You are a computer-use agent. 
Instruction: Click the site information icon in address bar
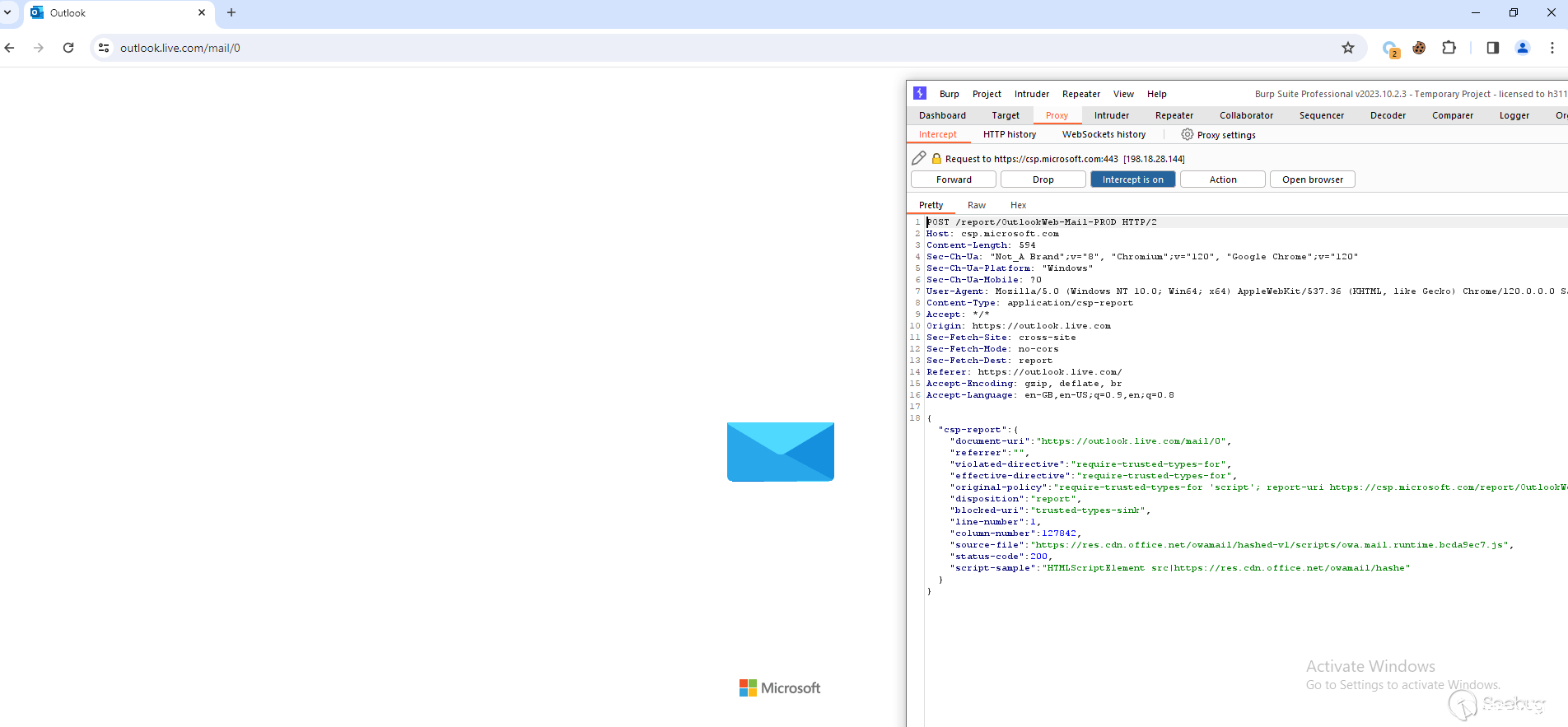point(104,48)
